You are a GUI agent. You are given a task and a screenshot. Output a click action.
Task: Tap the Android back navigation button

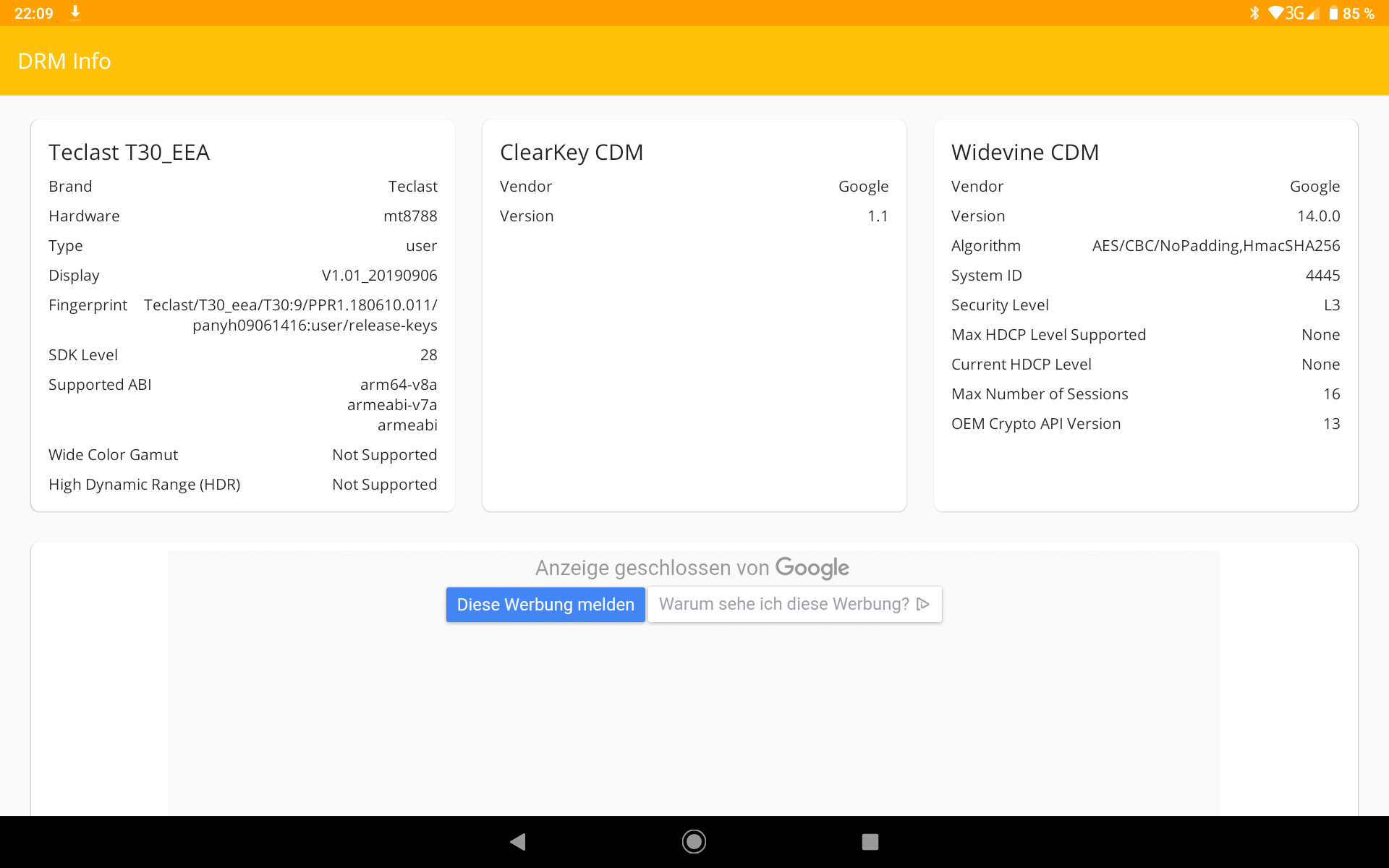pos(518,841)
